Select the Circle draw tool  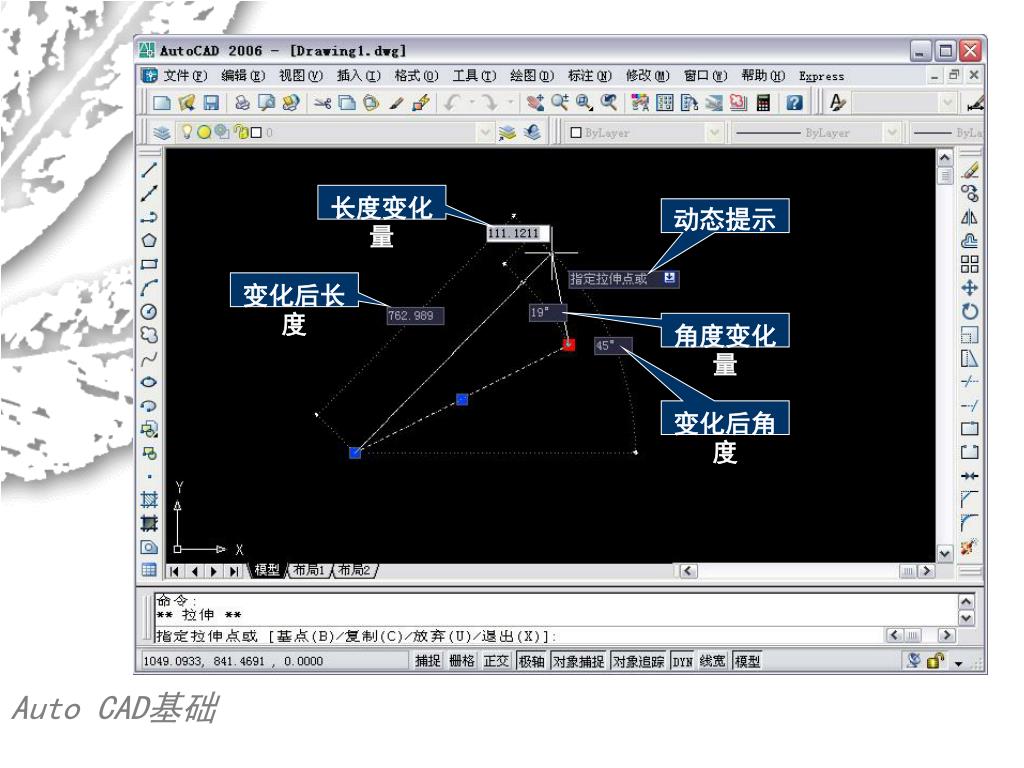pos(150,312)
